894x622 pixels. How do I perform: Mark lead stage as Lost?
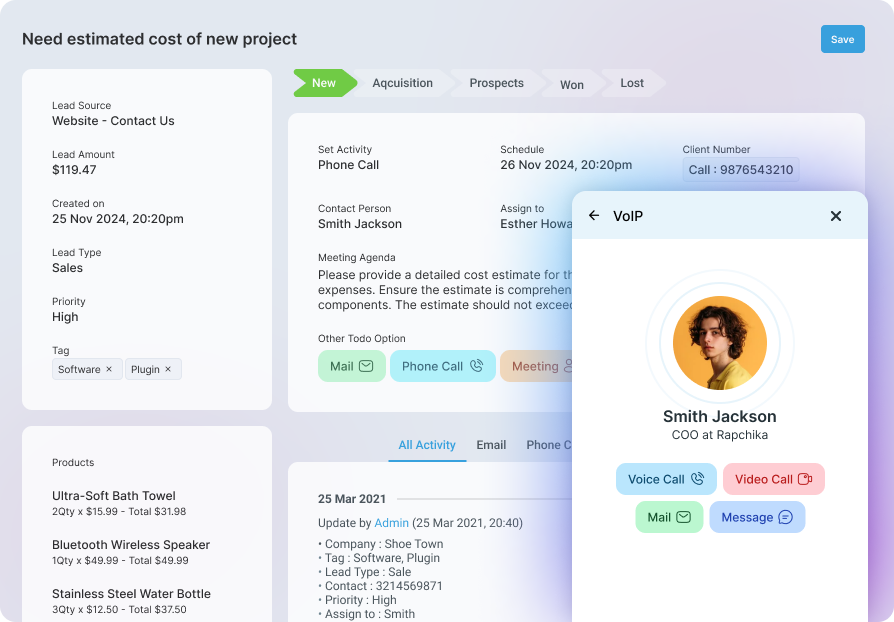631,83
